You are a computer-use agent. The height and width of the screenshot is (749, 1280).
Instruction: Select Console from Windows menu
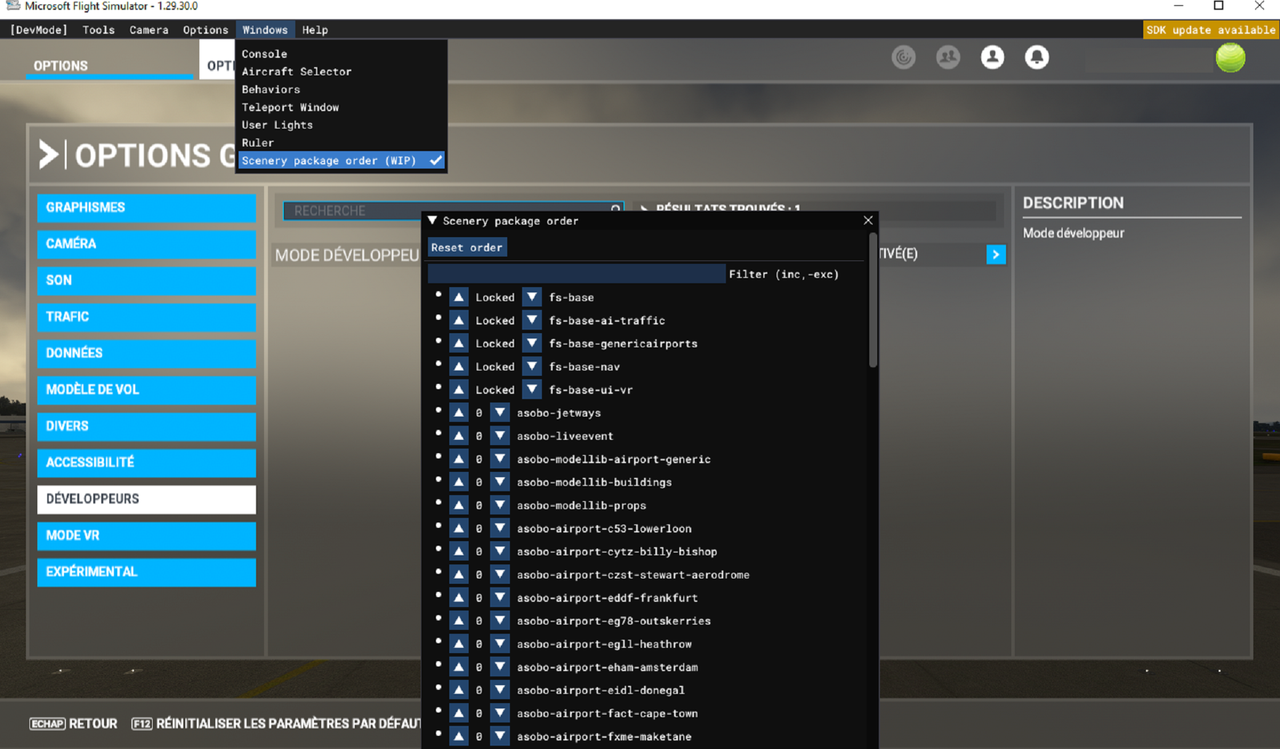click(x=264, y=54)
